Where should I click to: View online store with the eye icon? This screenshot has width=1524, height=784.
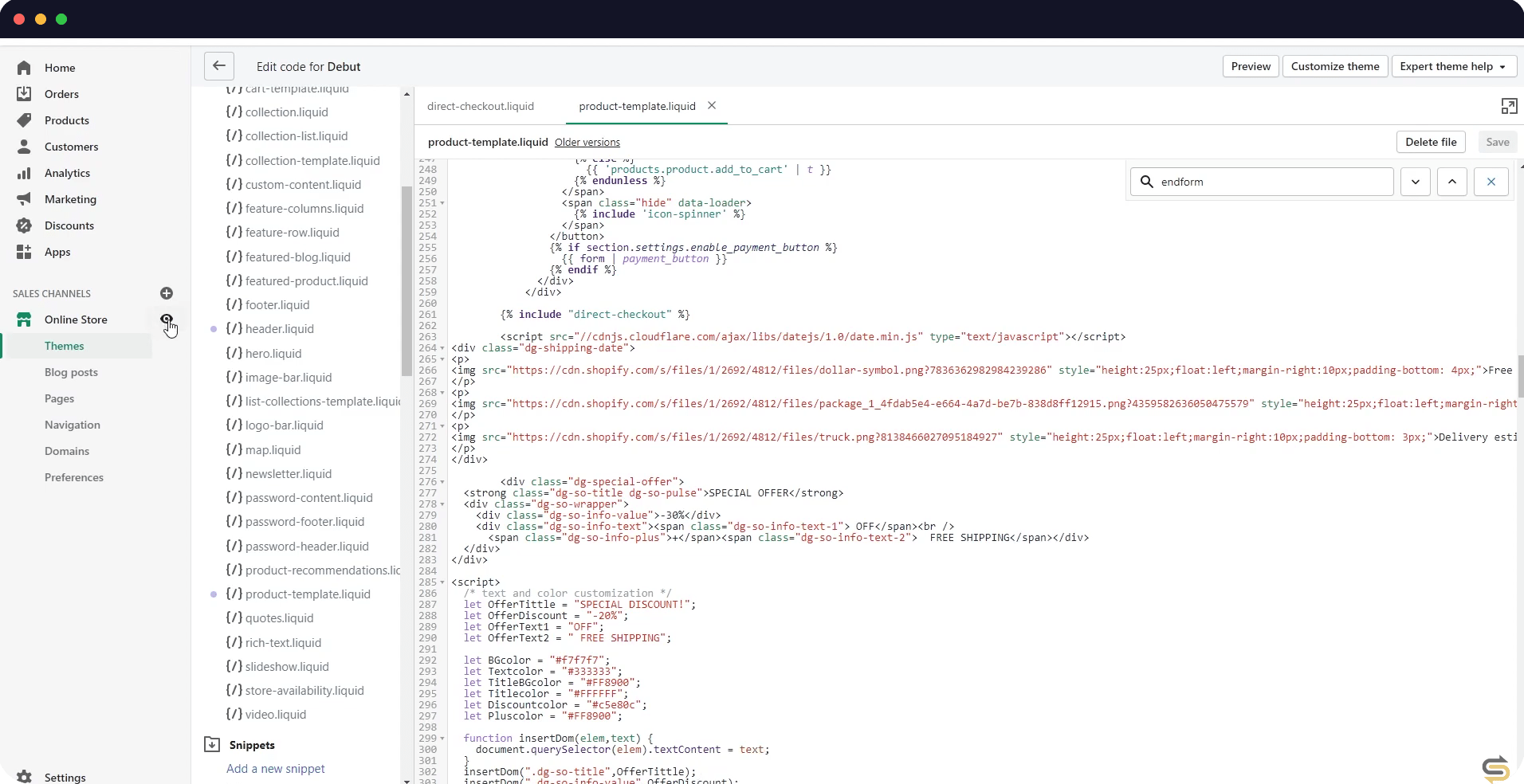click(167, 319)
